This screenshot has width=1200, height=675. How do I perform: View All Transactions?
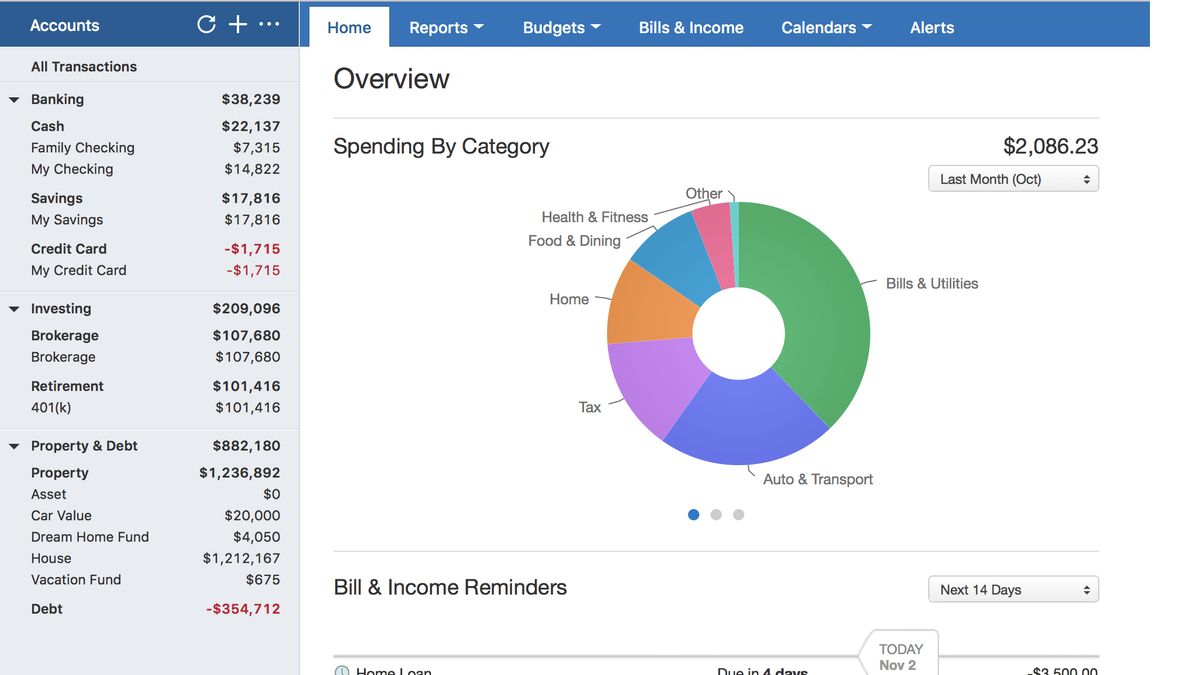tap(83, 66)
